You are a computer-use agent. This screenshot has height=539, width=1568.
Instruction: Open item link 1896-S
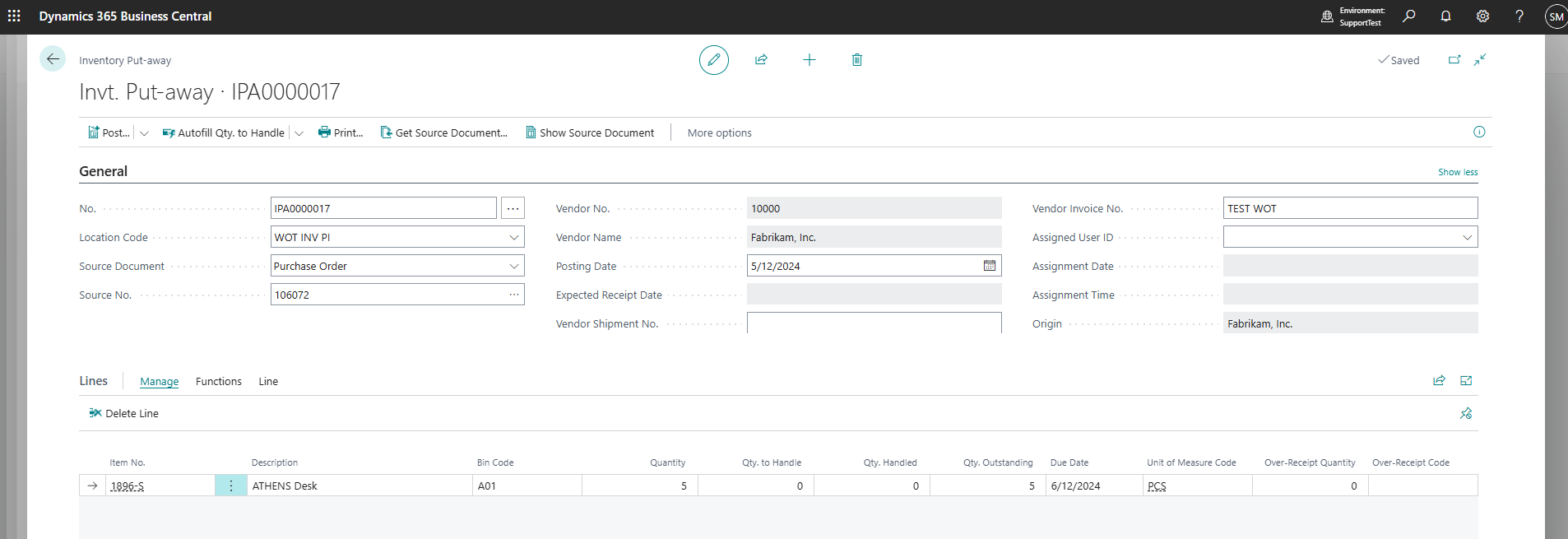(x=127, y=486)
